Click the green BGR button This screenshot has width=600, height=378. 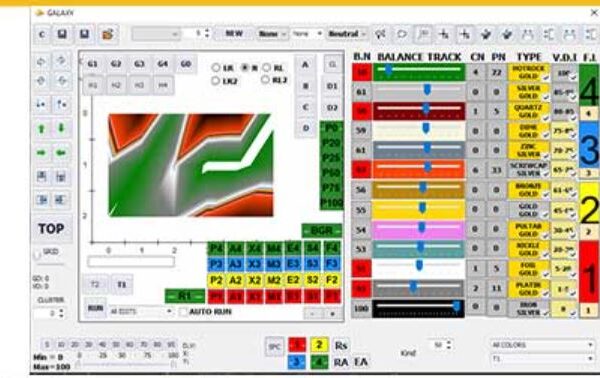(321, 231)
